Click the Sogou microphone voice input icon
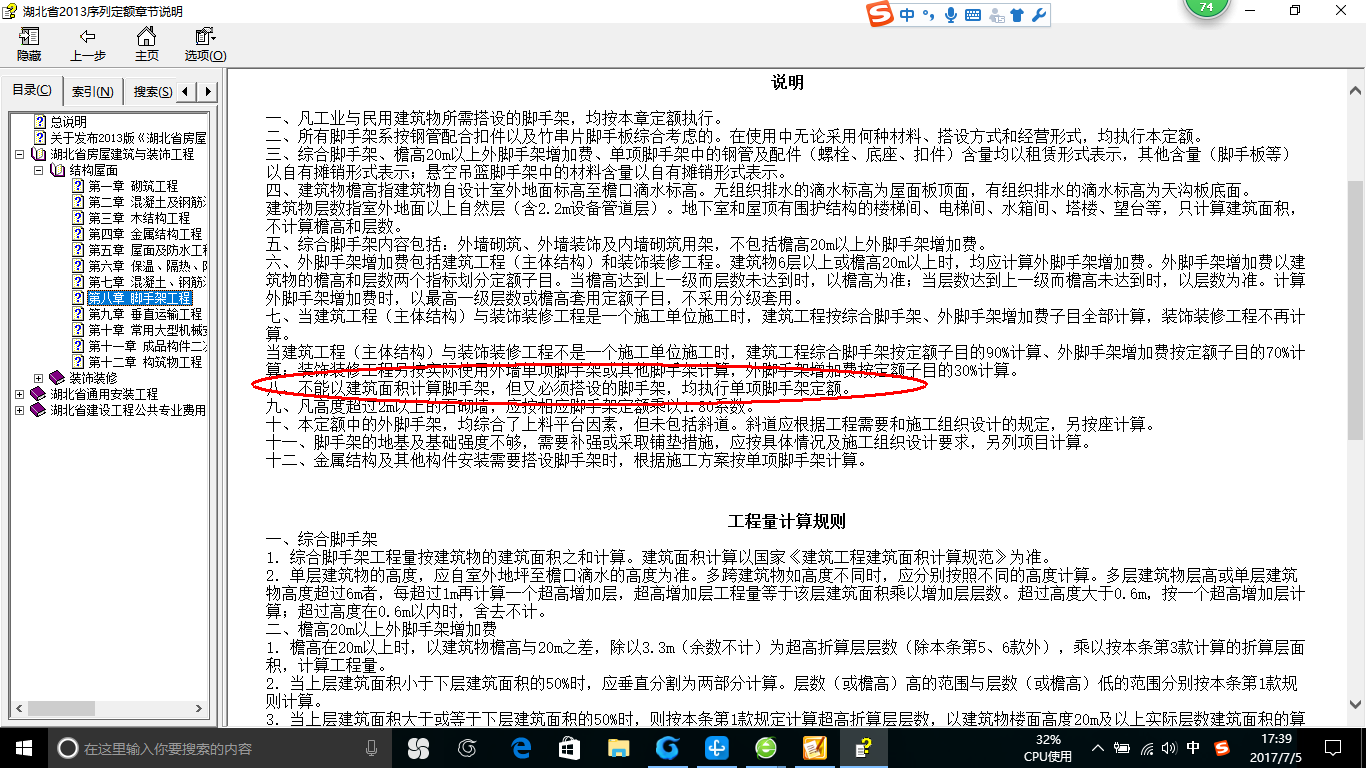 [949, 15]
